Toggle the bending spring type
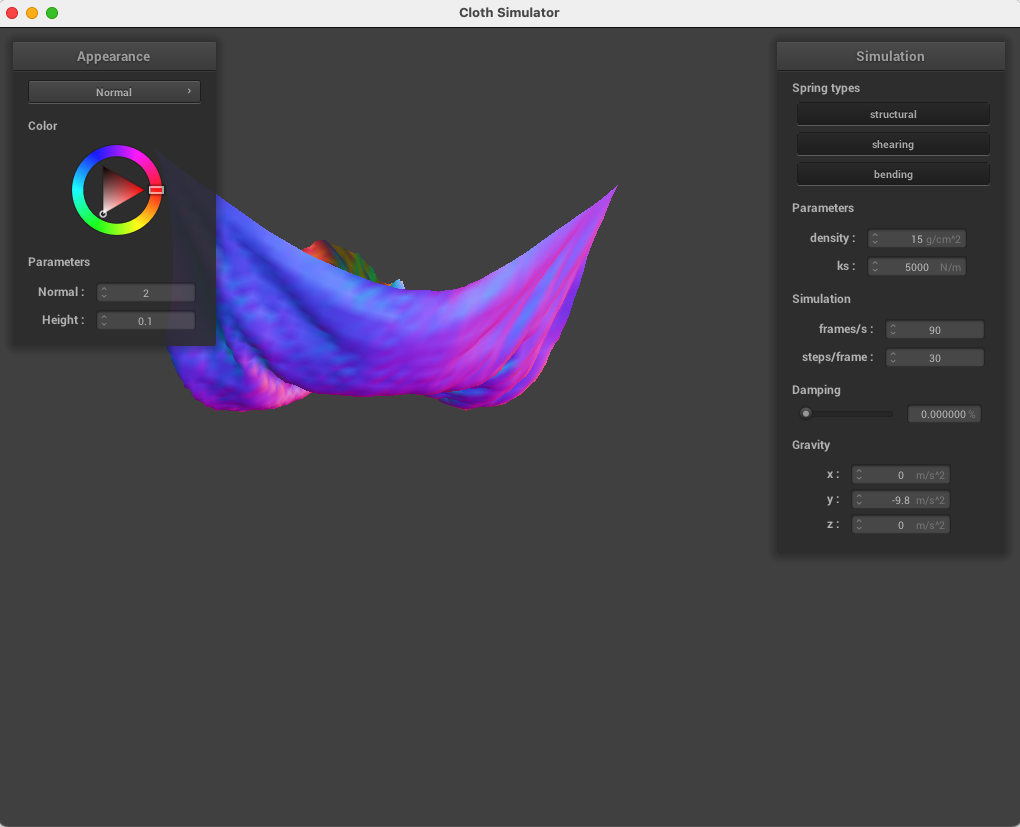The image size is (1020, 827). [892, 174]
